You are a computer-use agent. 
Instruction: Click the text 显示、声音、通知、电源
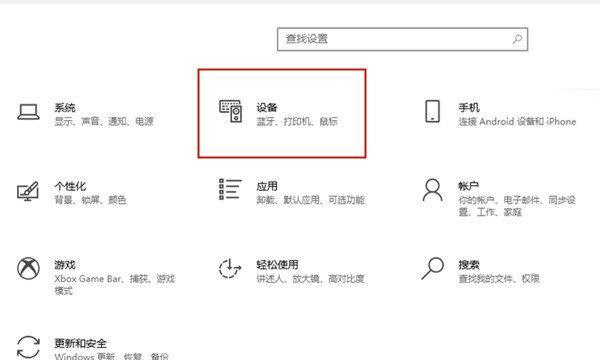(104, 122)
